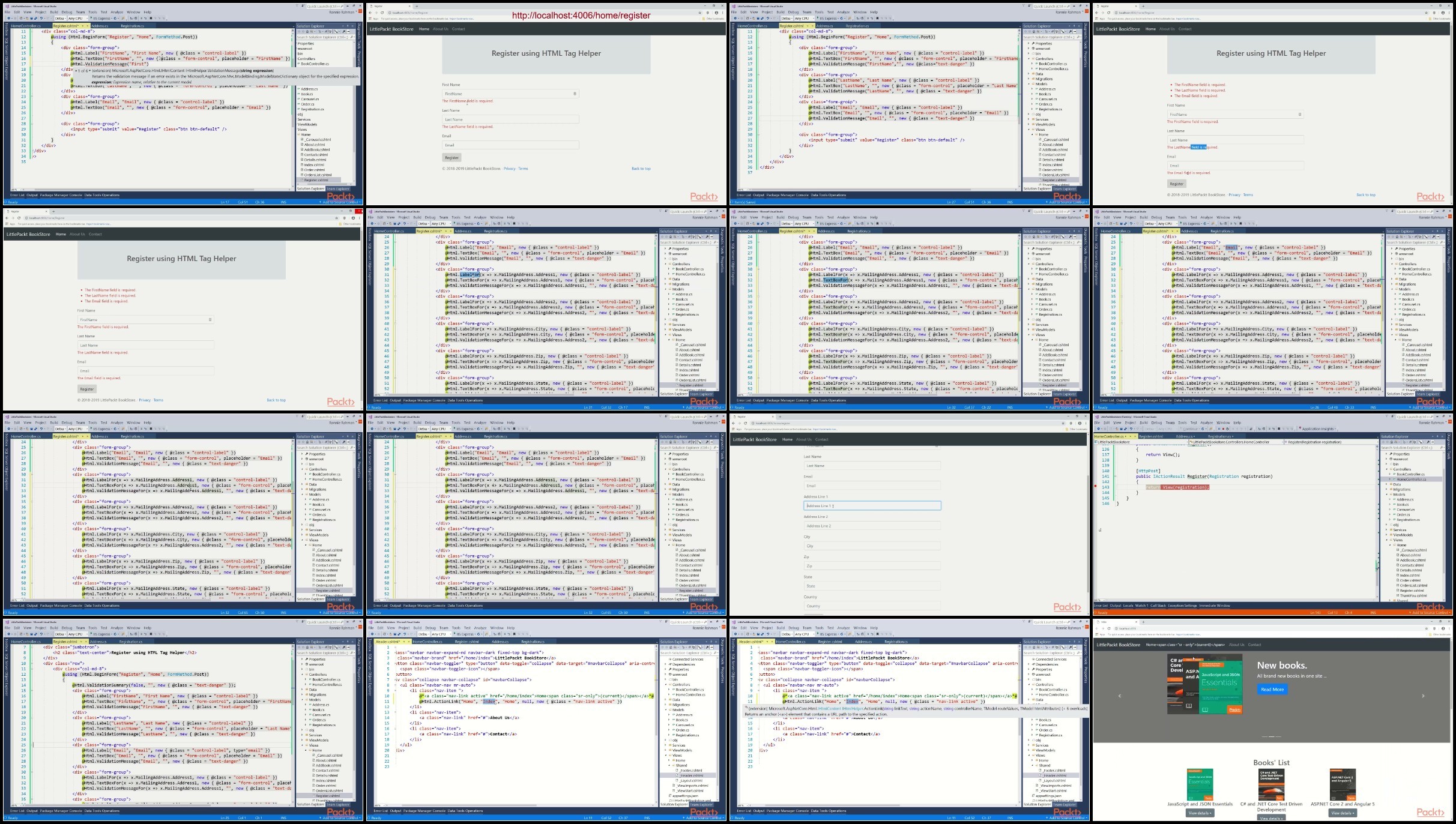This screenshot has width=1456, height=824.
Task: Go to previous carousel slide arrow
Action: click(x=1119, y=696)
